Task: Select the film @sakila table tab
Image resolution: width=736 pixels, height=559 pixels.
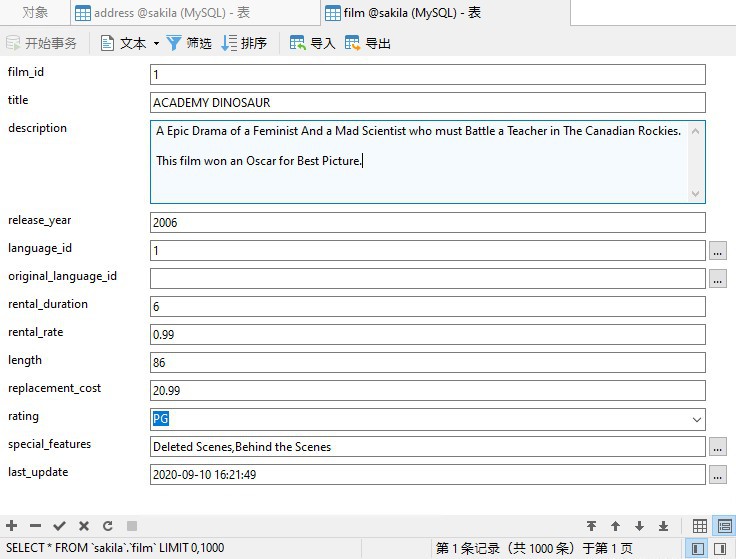Action: [x=446, y=13]
